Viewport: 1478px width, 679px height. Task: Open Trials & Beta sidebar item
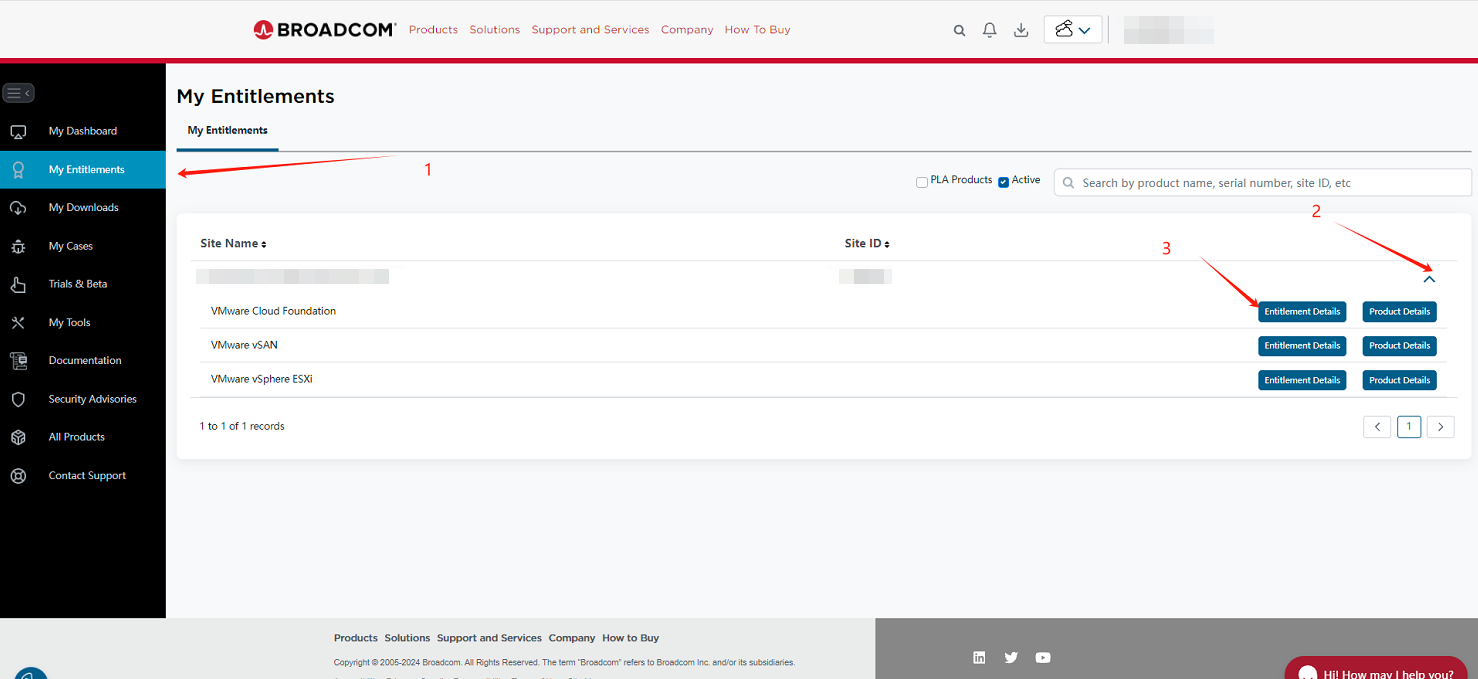(83, 284)
